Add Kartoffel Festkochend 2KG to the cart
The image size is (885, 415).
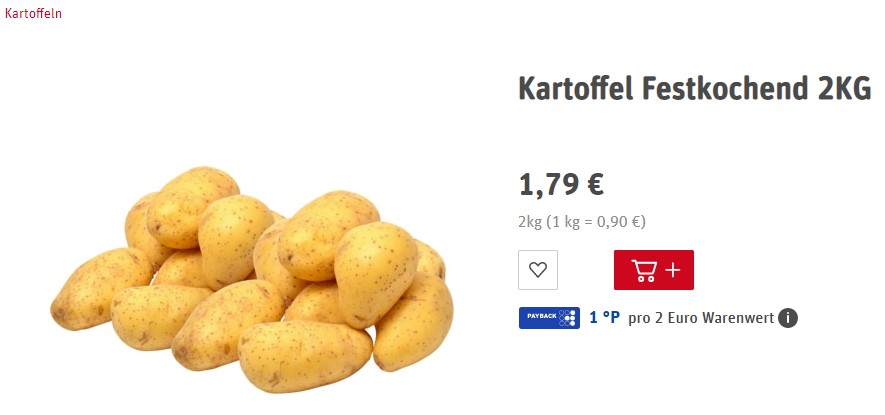654,270
